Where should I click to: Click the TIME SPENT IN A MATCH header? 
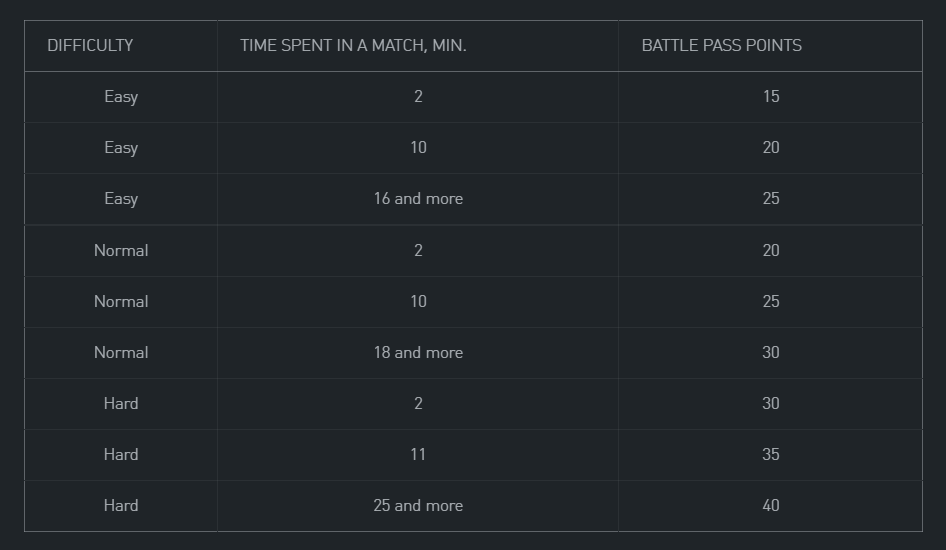point(353,46)
